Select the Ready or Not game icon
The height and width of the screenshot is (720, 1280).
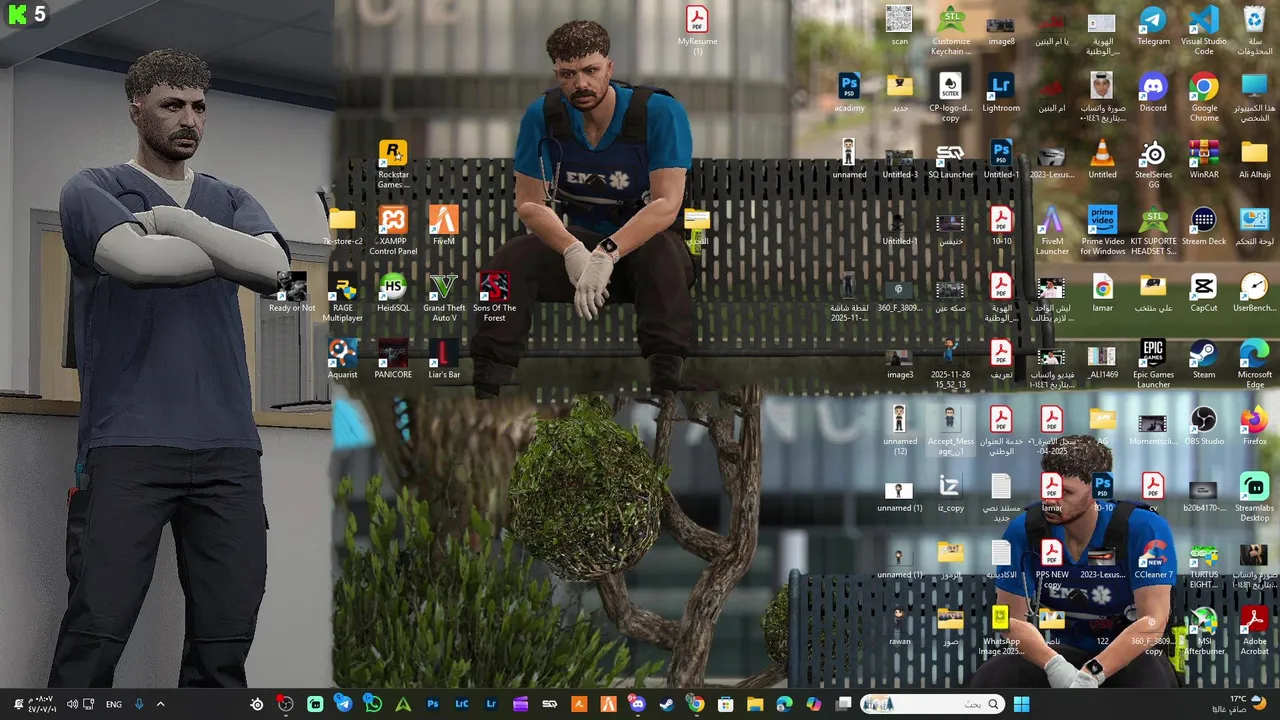coord(292,293)
